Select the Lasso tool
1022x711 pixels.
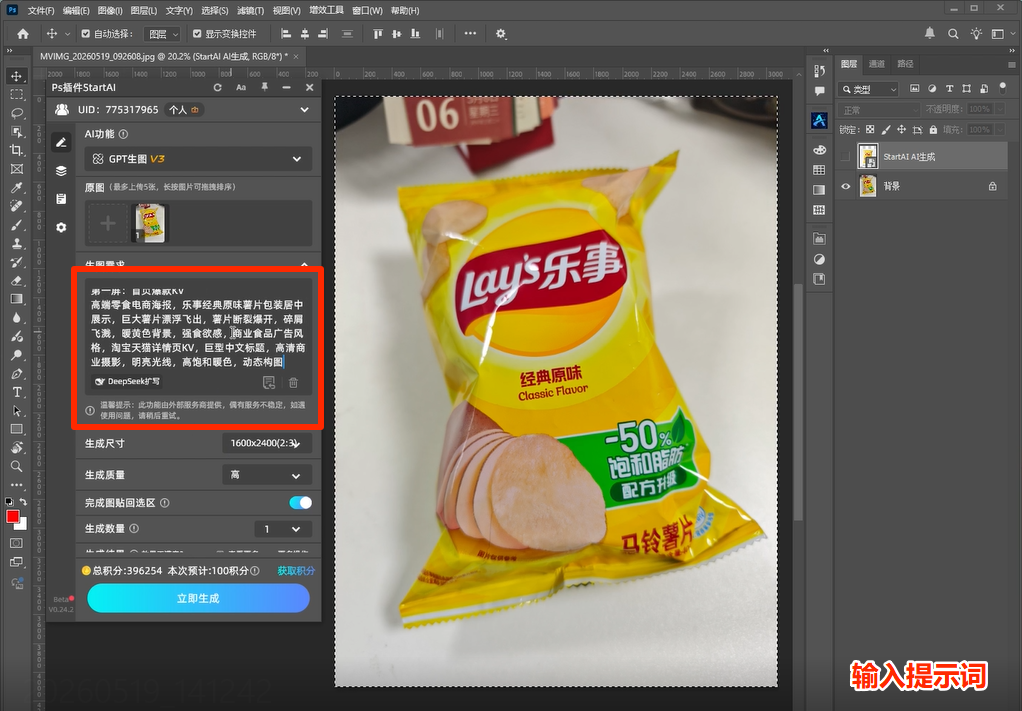pyautogui.click(x=17, y=113)
